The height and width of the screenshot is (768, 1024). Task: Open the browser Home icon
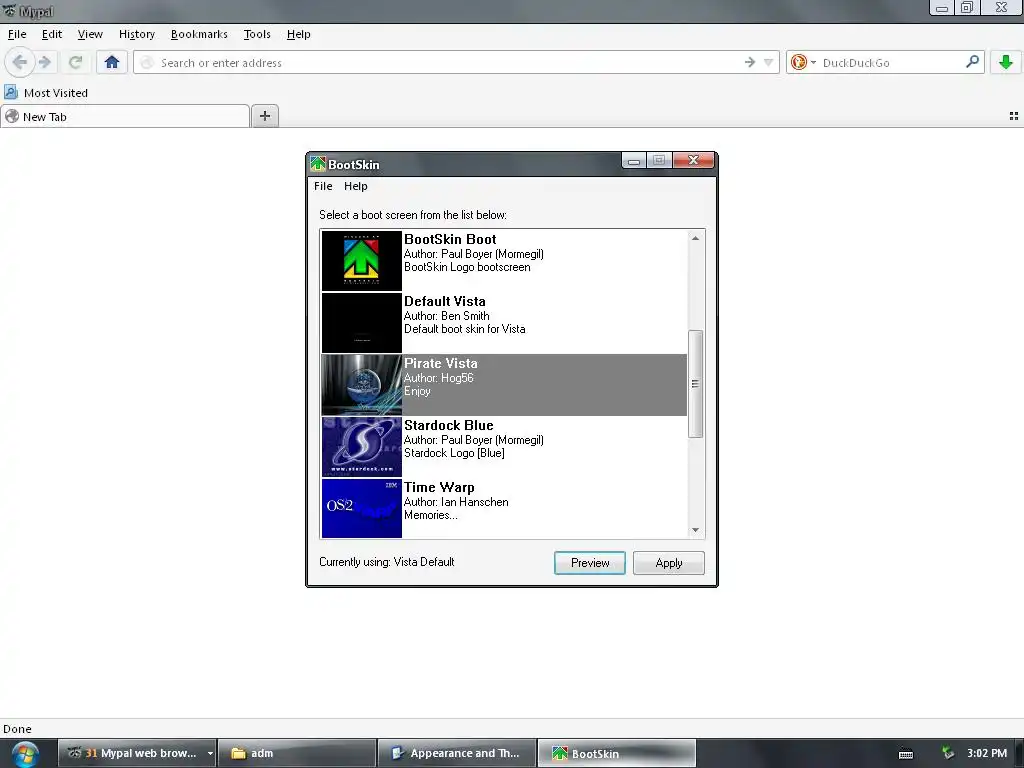(x=112, y=62)
